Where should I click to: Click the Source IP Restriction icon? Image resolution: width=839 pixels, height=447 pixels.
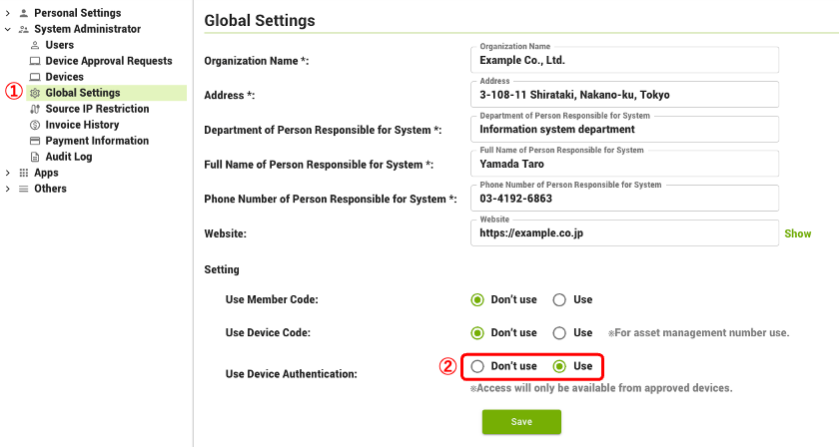pyautogui.click(x=35, y=109)
